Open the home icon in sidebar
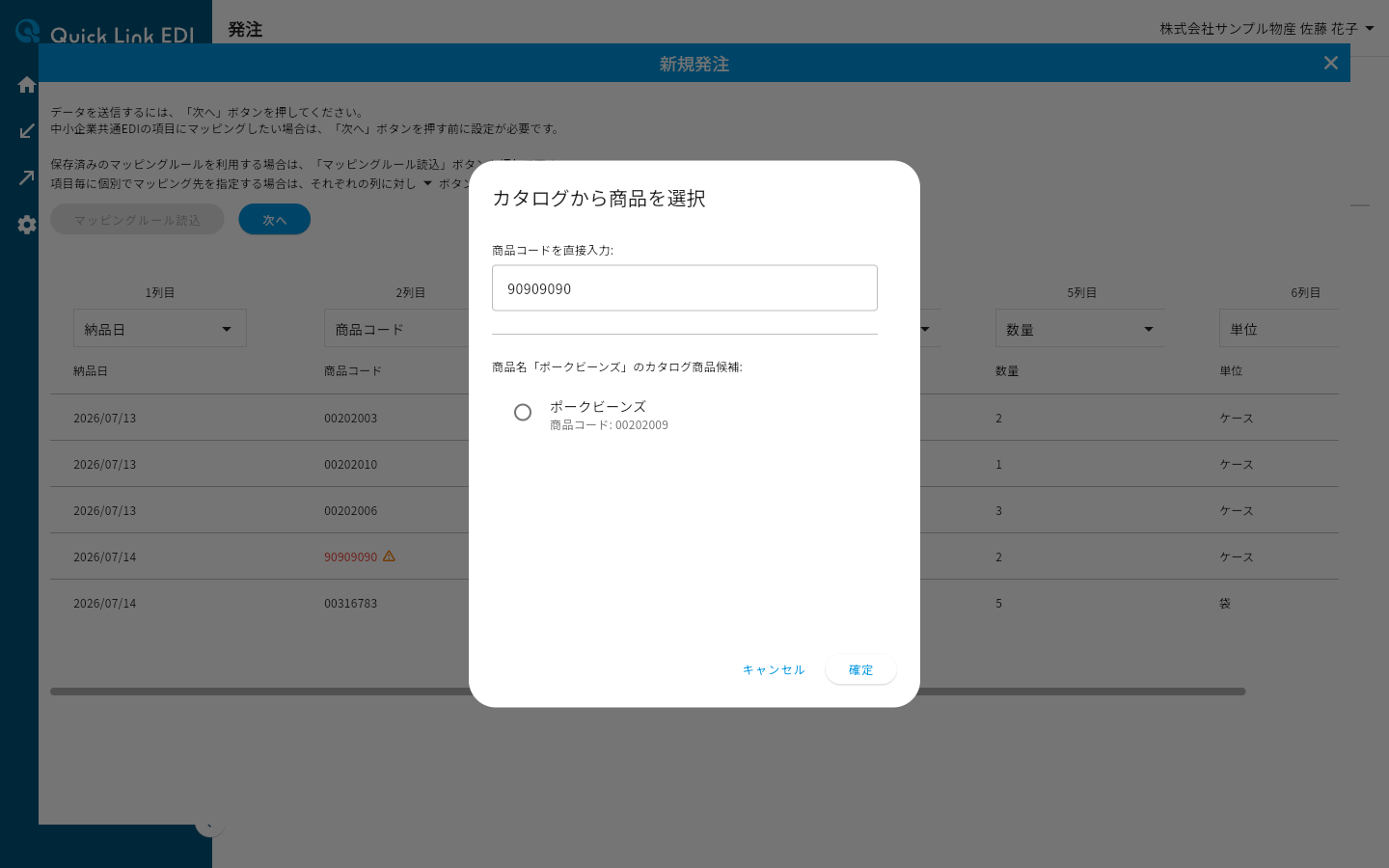The width and height of the screenshot is (1389, 868). (x=27, y=85)
